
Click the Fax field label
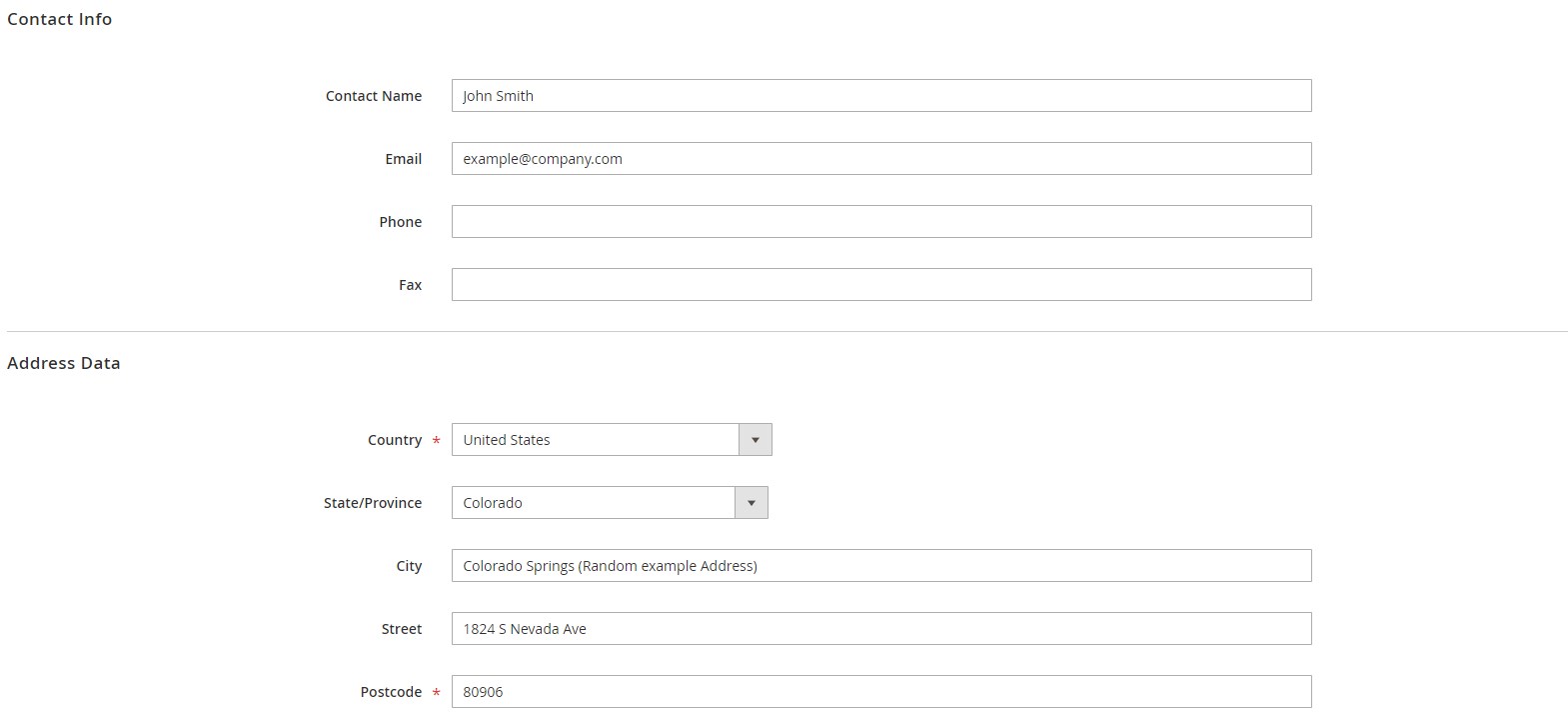point(410,285)
